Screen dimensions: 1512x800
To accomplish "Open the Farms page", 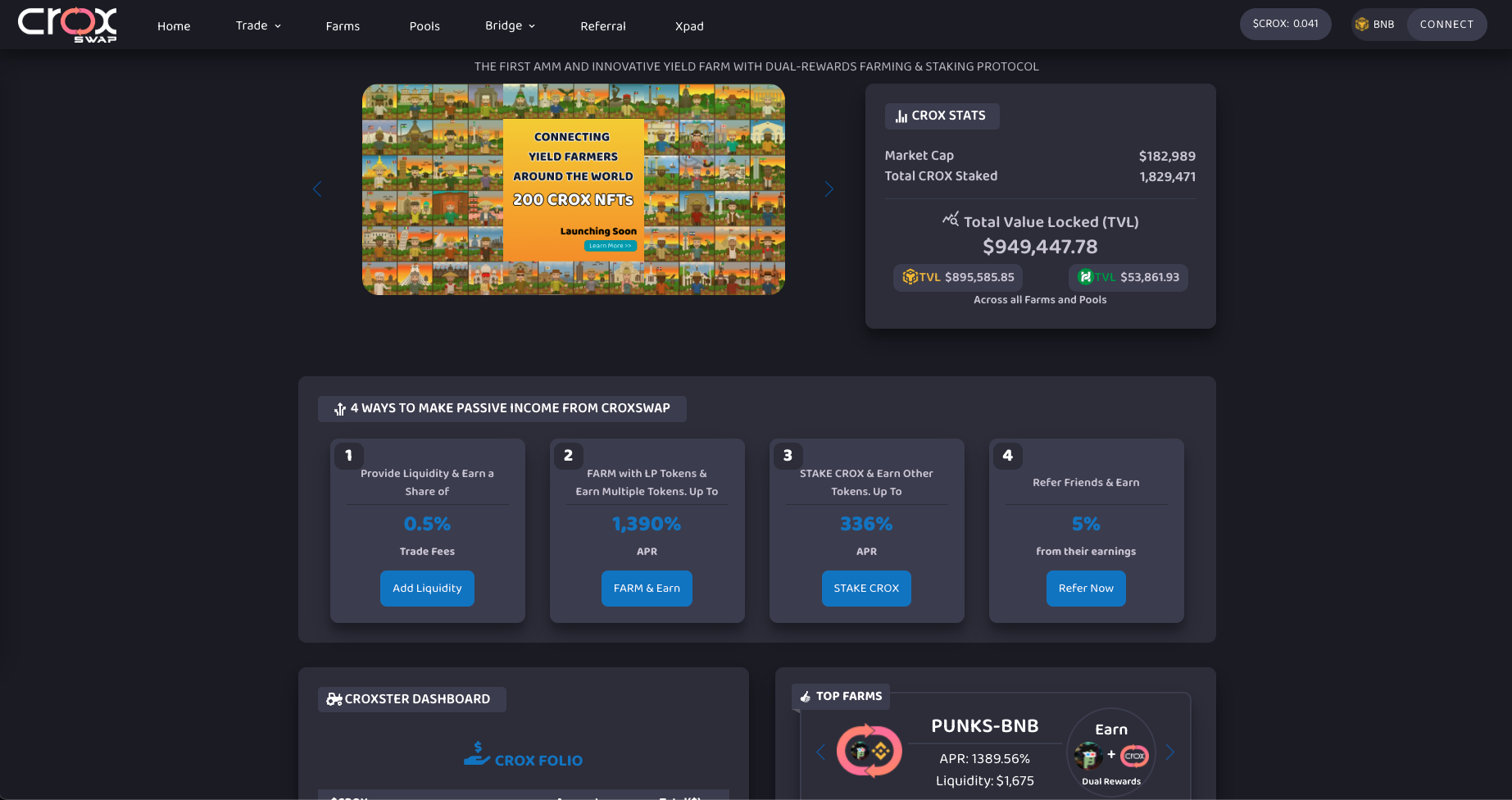I will coord(343,26).
